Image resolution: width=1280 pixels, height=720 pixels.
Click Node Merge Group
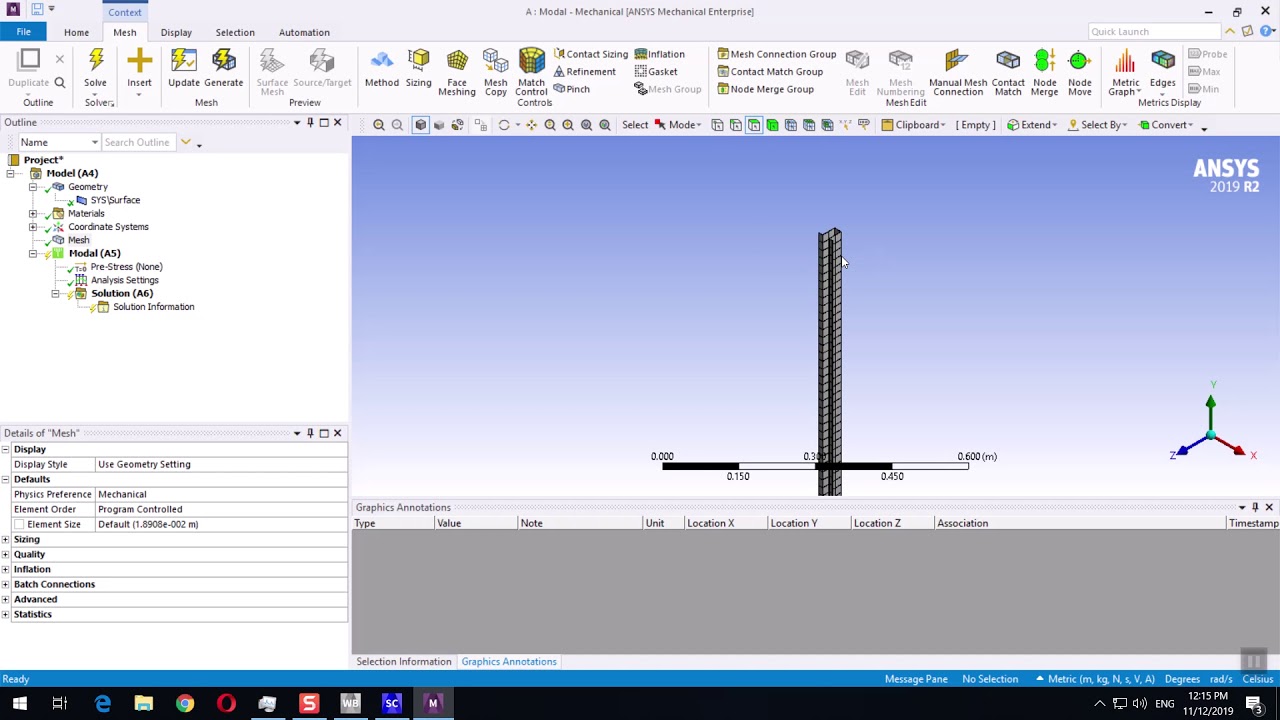click(765, 89)
